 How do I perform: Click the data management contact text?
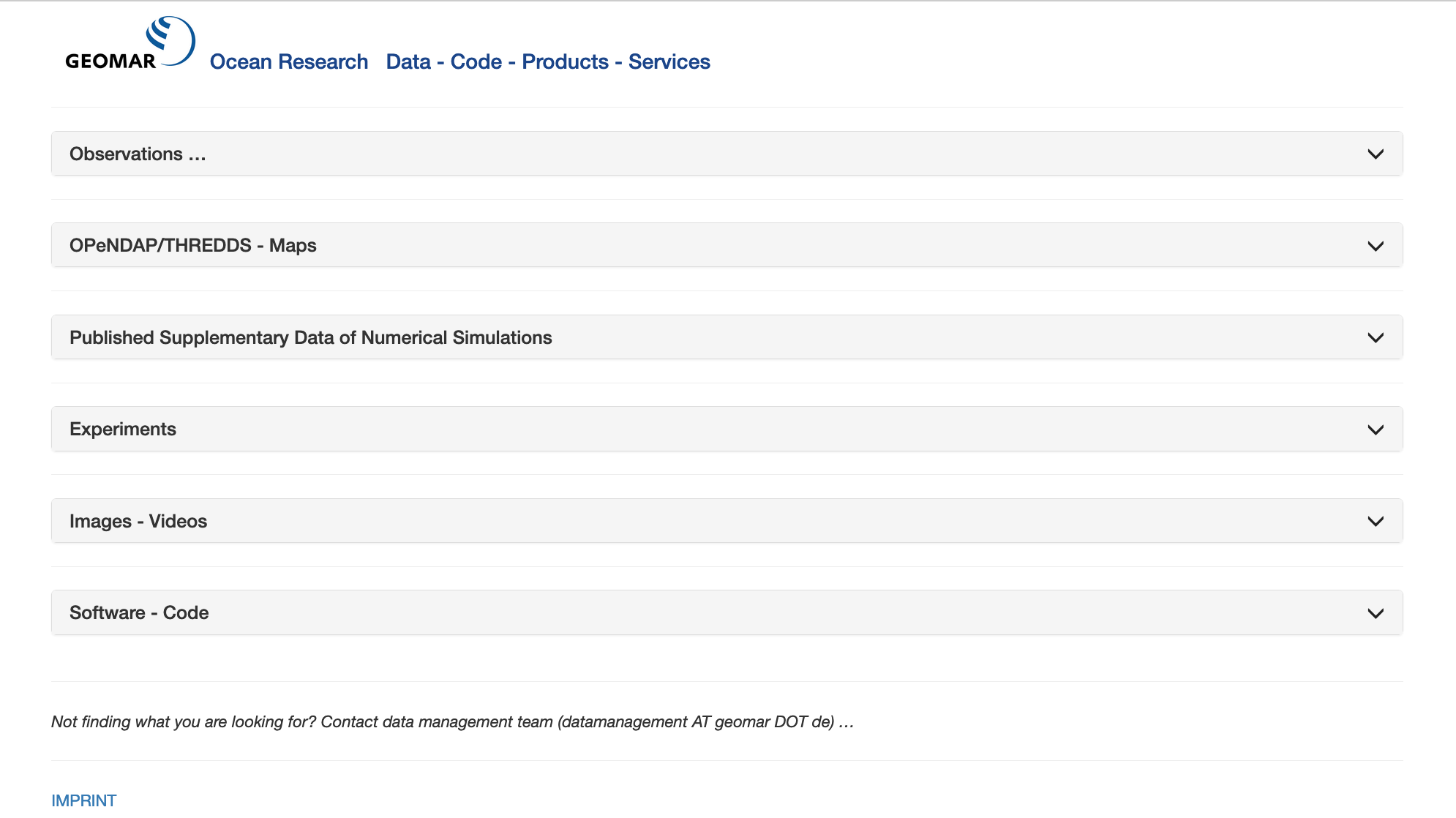coord(452,722)
